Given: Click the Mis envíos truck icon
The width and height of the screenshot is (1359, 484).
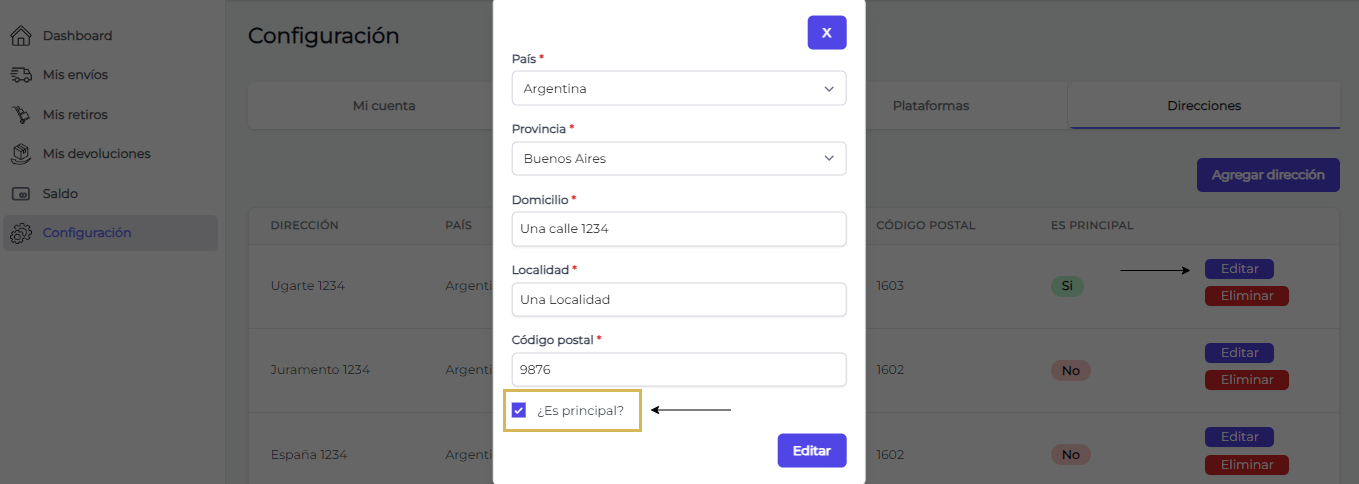Looking at the screenshot, I should tap(21, 75).
